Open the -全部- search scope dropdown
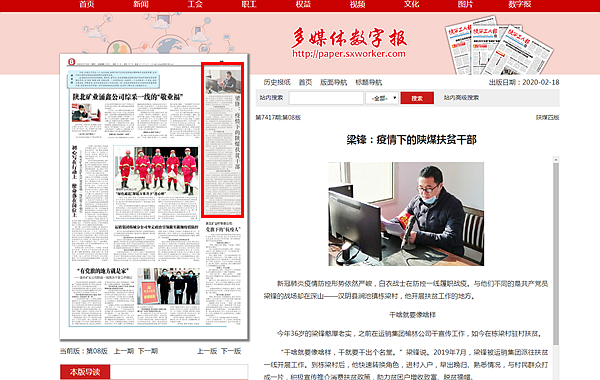 coord(382,98)
